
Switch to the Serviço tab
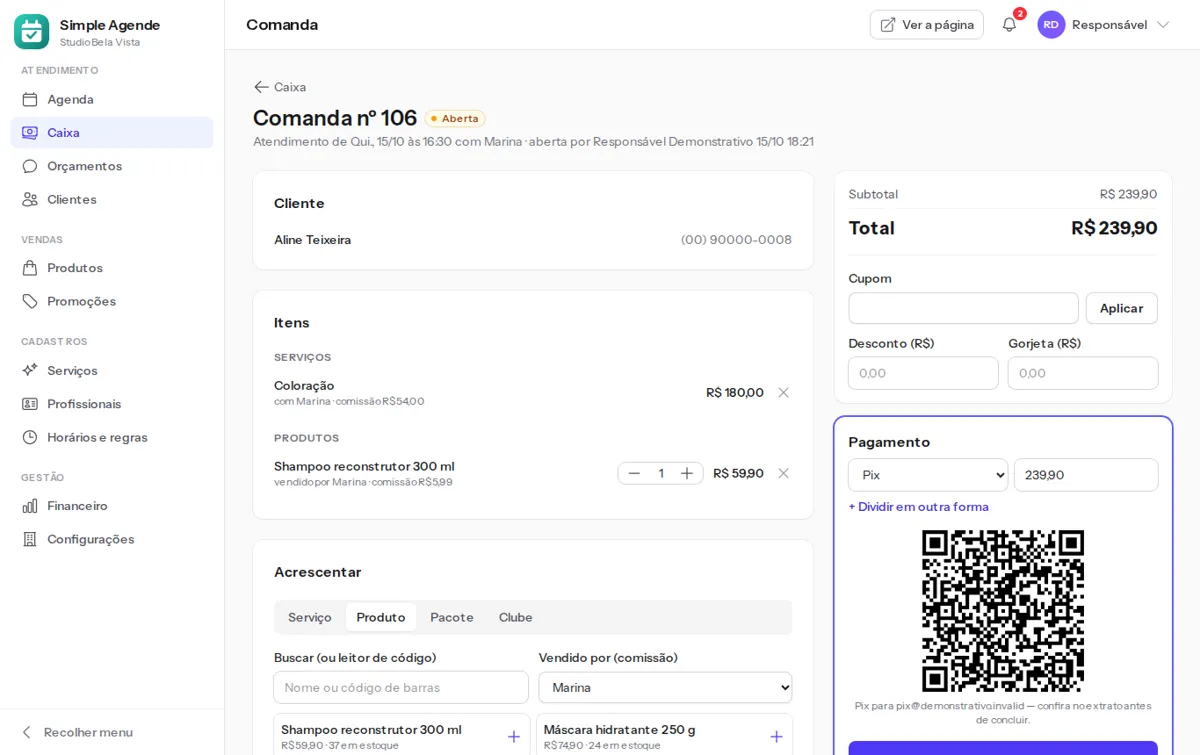pos(310,618)
